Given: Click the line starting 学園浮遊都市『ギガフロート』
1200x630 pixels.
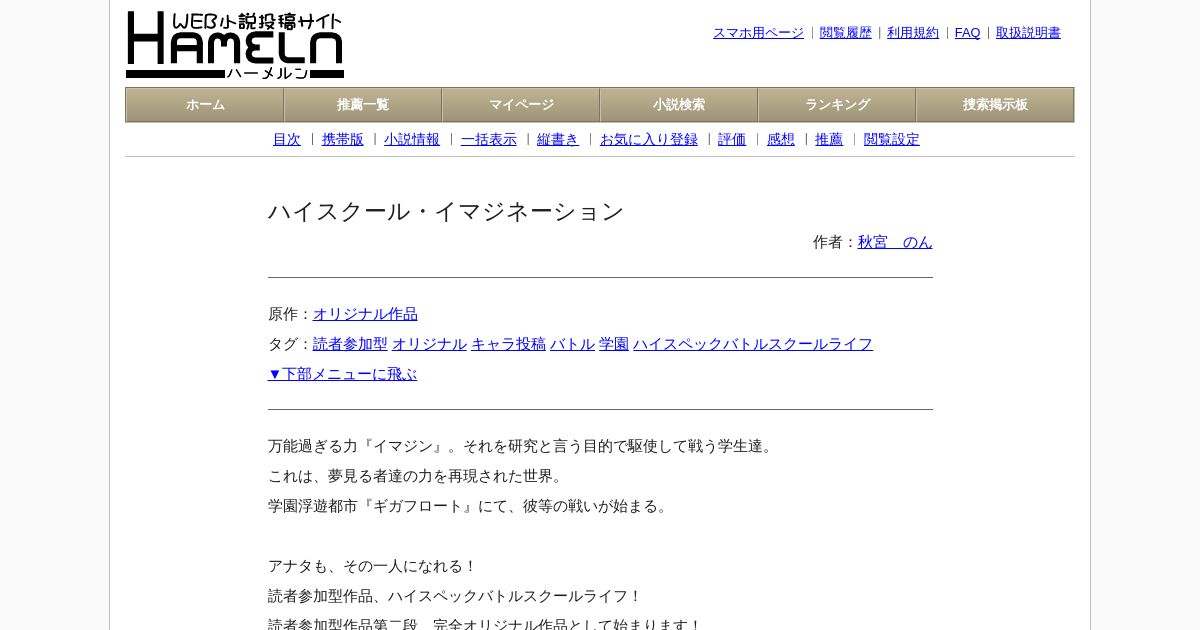Looking at the screenshot, I should coord(470,506).
